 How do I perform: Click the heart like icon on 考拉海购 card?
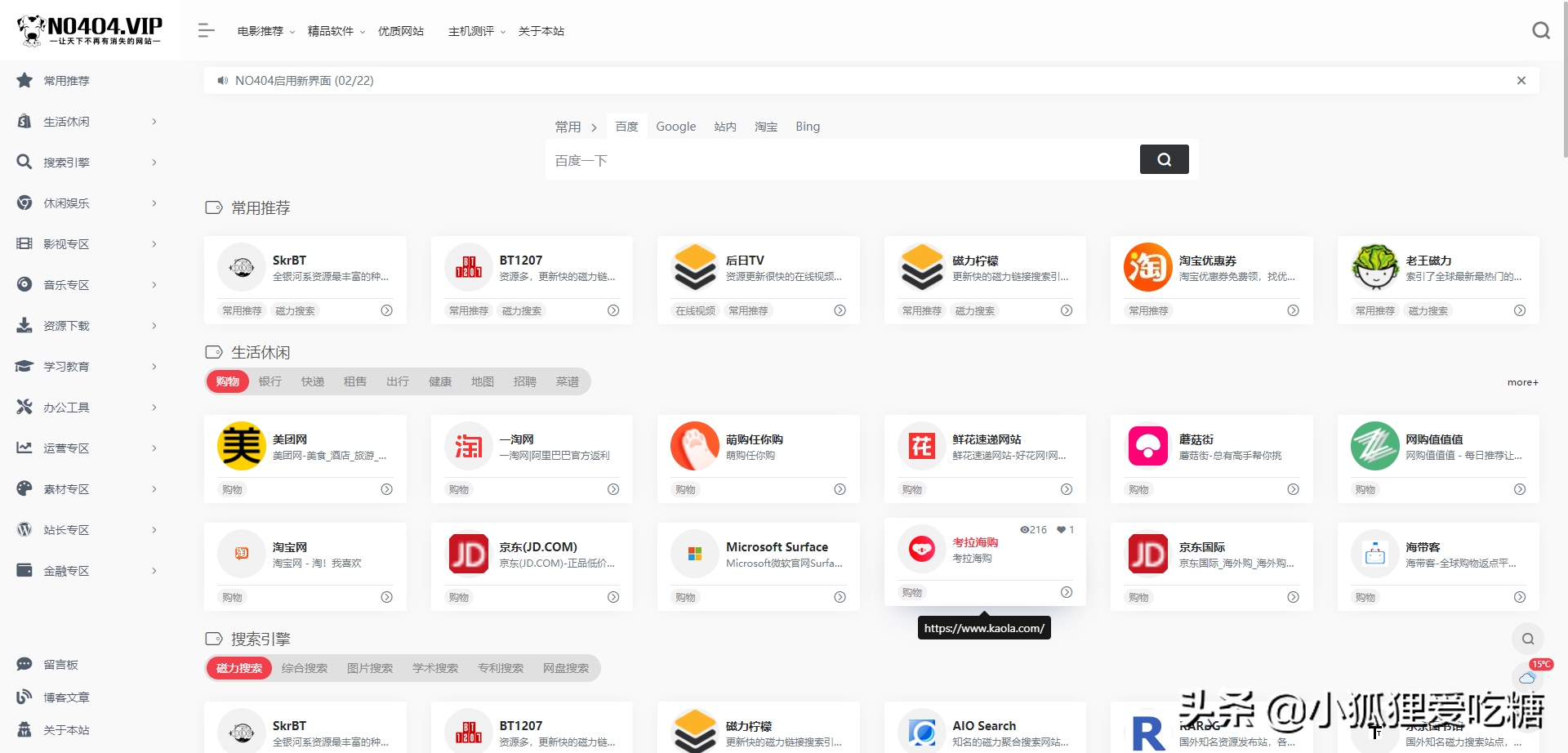click(1061, 530)
